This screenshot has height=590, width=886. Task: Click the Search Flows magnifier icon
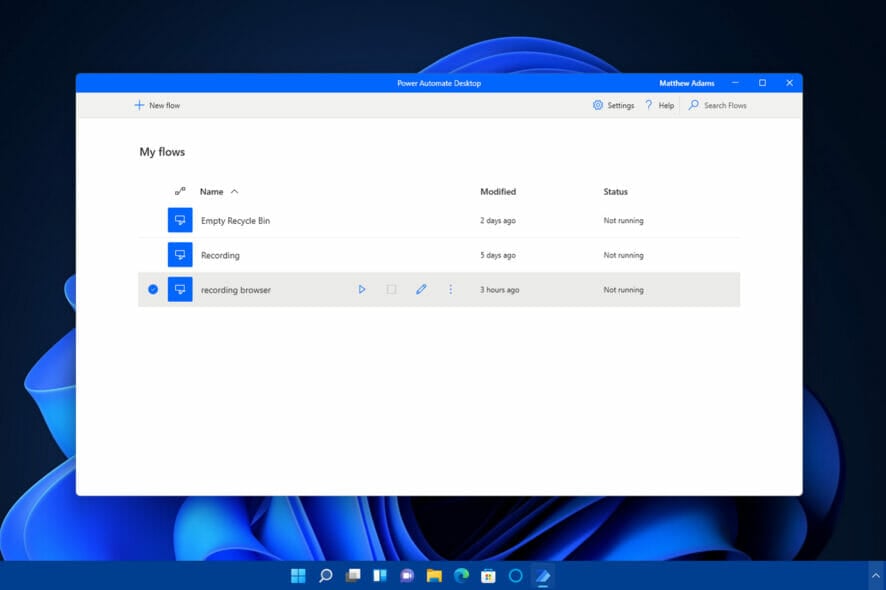click(693, 104)
